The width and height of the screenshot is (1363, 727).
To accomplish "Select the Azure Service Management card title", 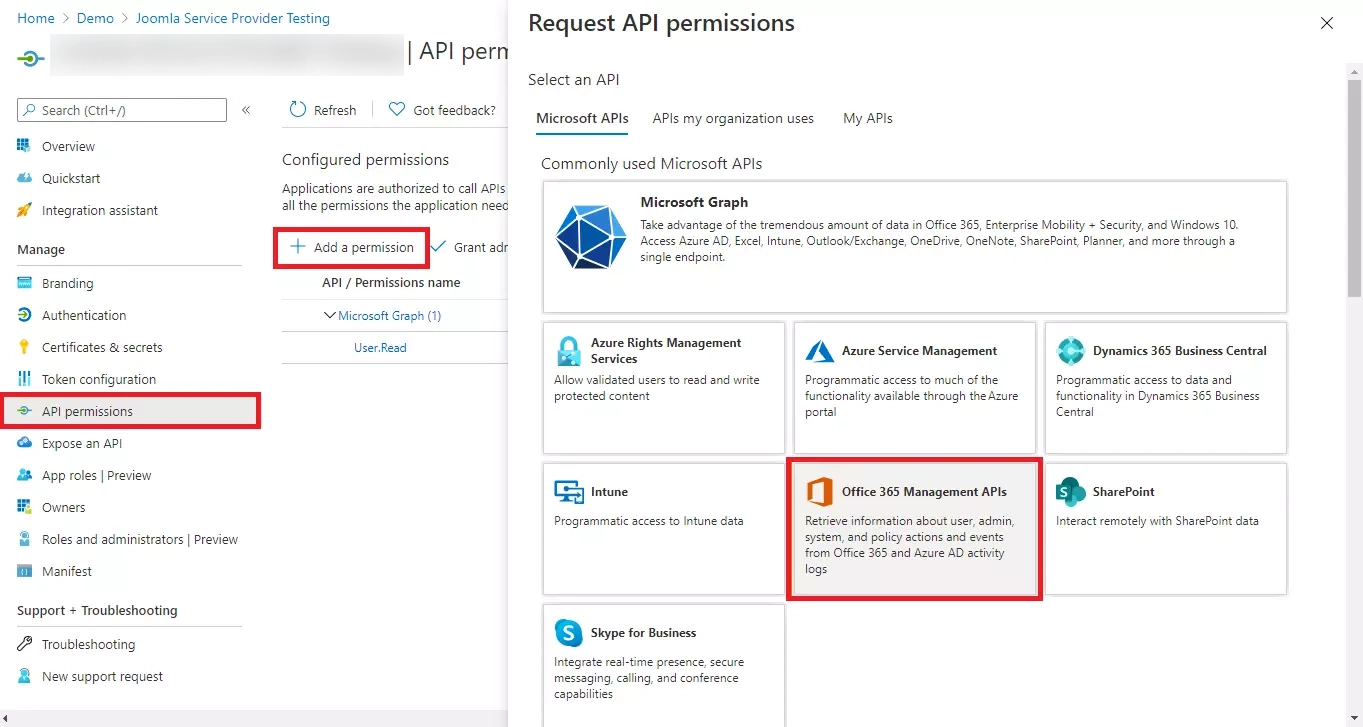I will 919,351.
